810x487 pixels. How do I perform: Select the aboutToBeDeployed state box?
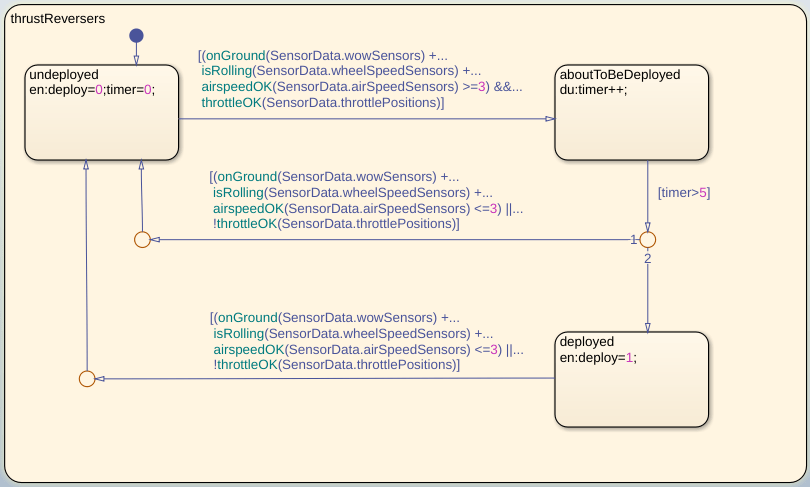(631, 130)
